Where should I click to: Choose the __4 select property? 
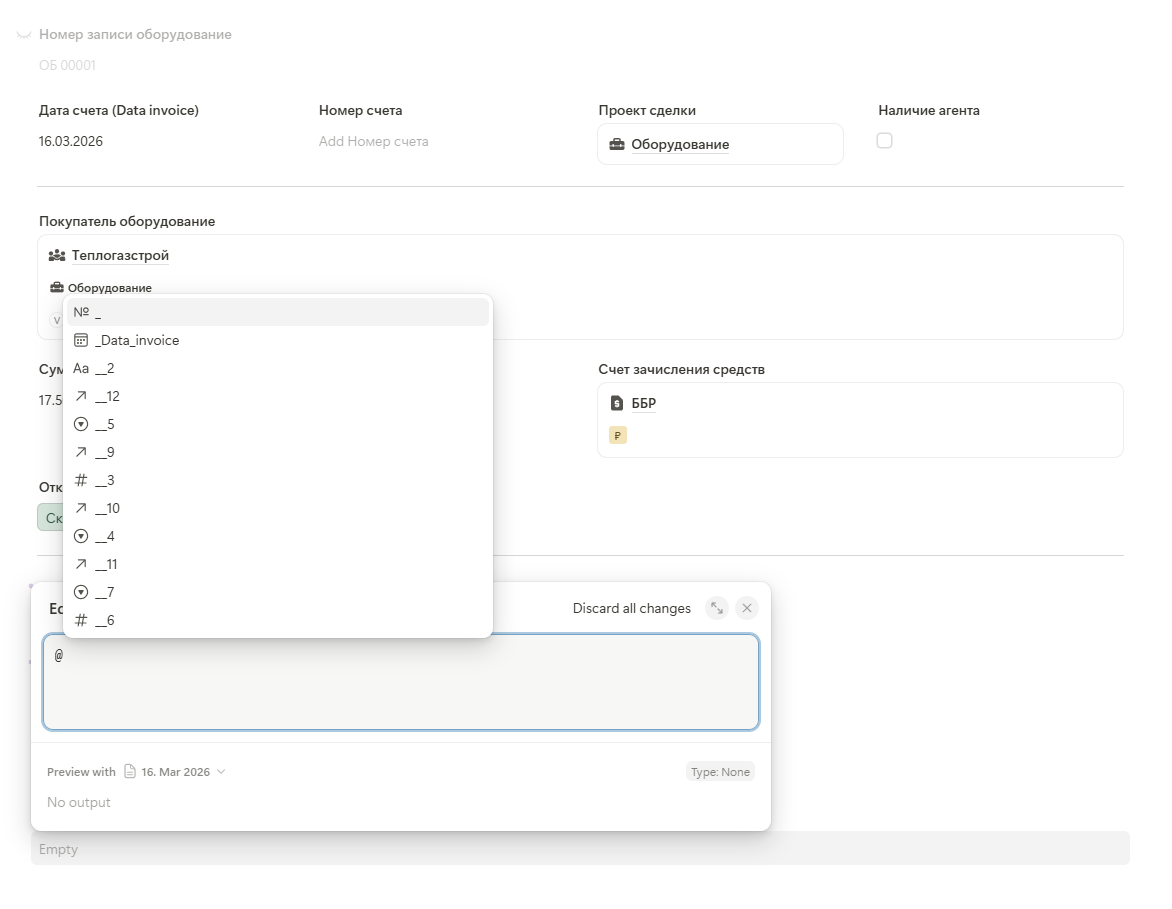[x=278, y=537]
